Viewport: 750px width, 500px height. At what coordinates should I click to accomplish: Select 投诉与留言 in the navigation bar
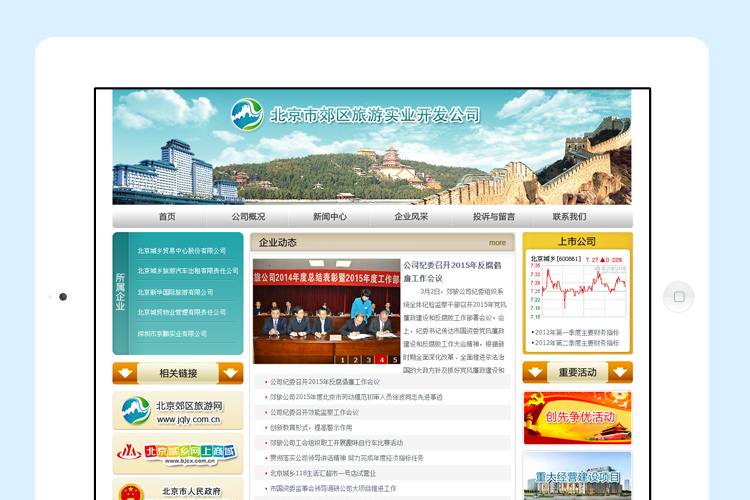(x=493, y=217)
